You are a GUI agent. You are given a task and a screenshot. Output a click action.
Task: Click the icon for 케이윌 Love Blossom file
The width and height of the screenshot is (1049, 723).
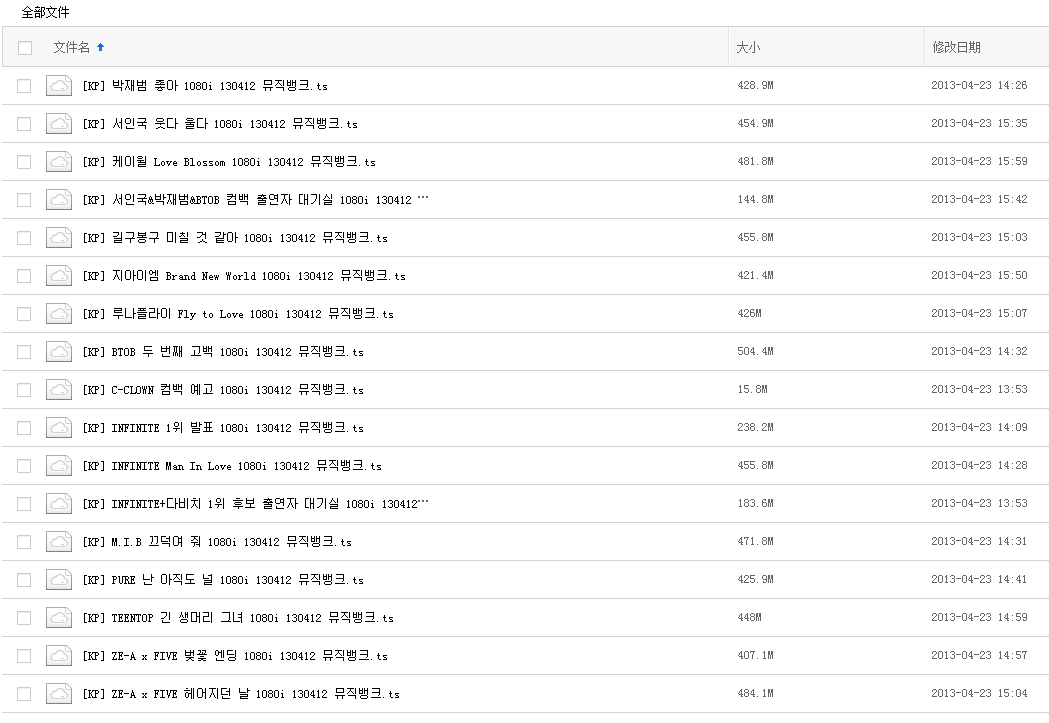coord(59,161)
